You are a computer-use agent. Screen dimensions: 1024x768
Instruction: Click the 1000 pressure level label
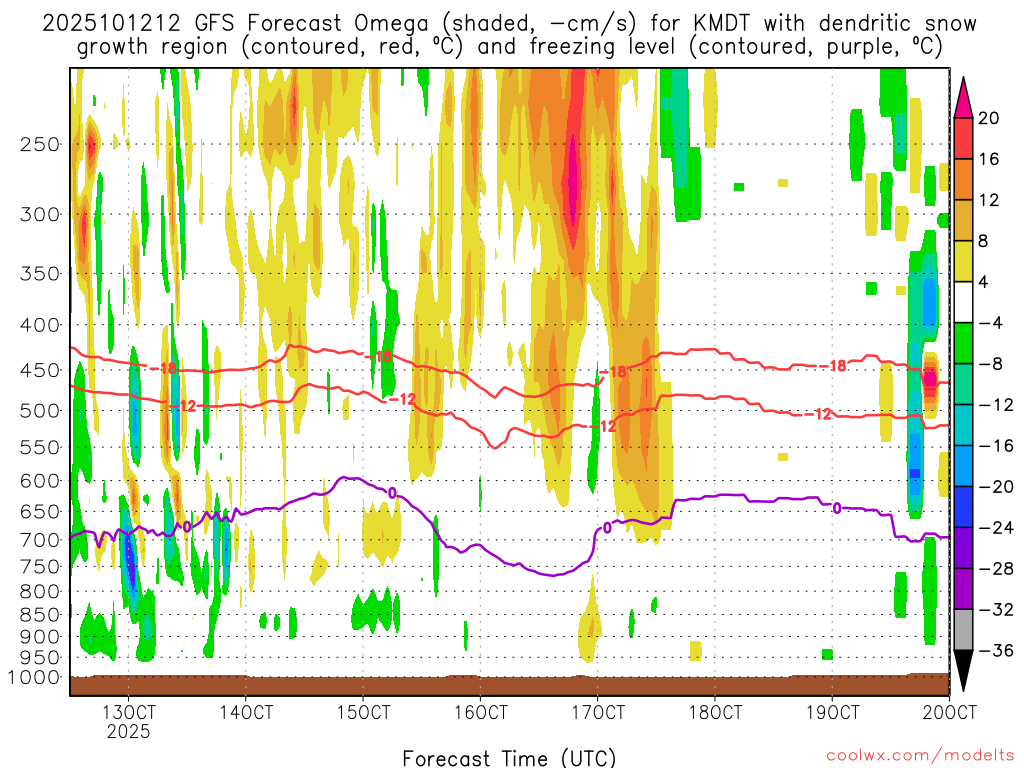pos(35,677)
